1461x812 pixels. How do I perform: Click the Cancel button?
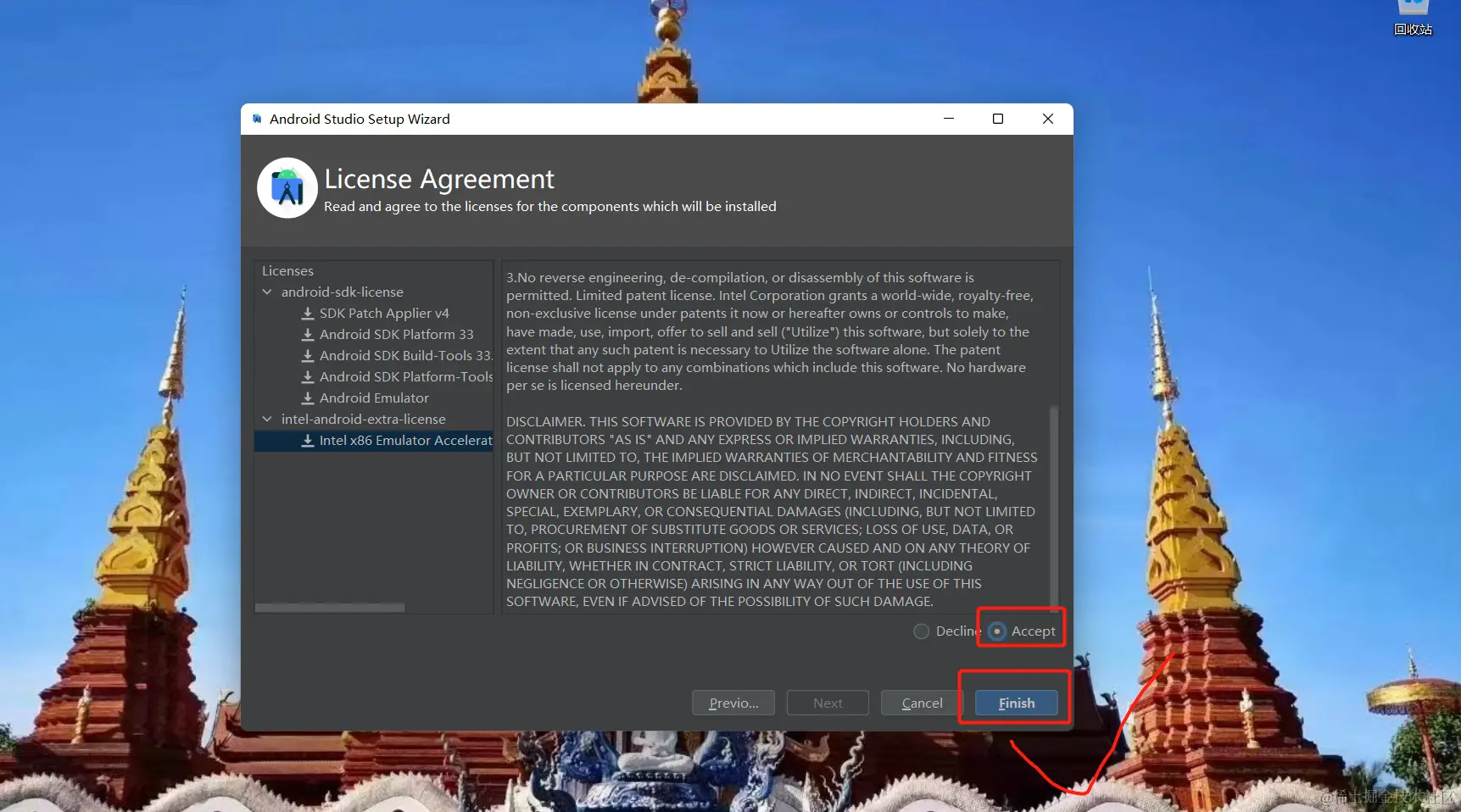922,703
